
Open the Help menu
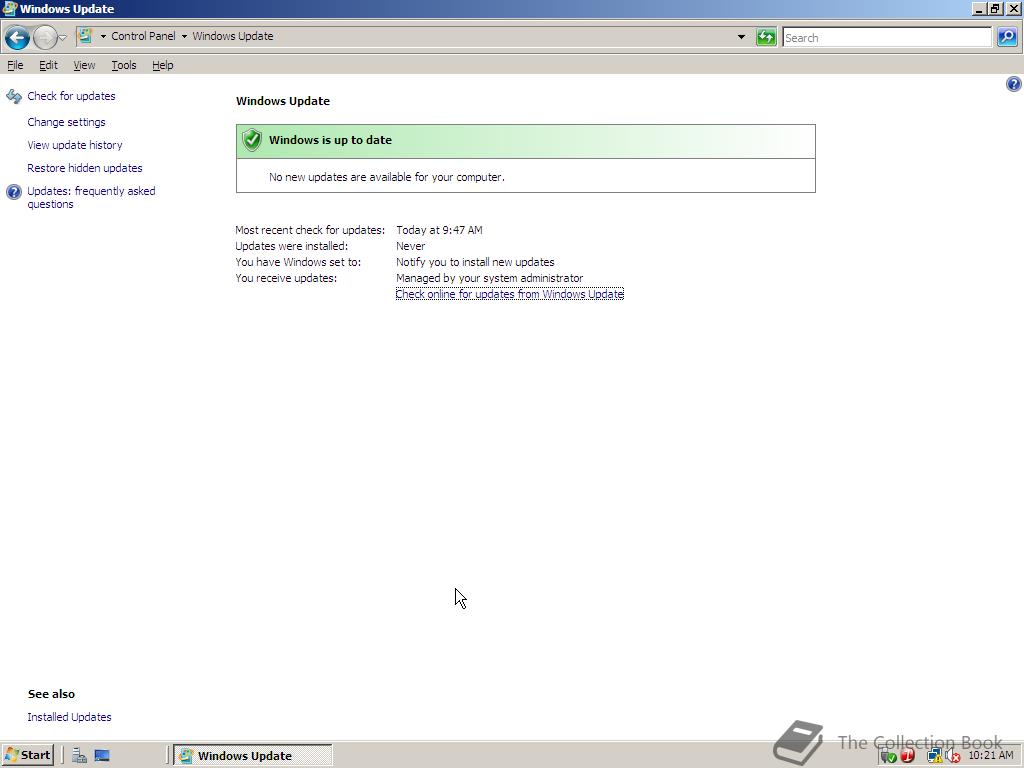(163, 65)
